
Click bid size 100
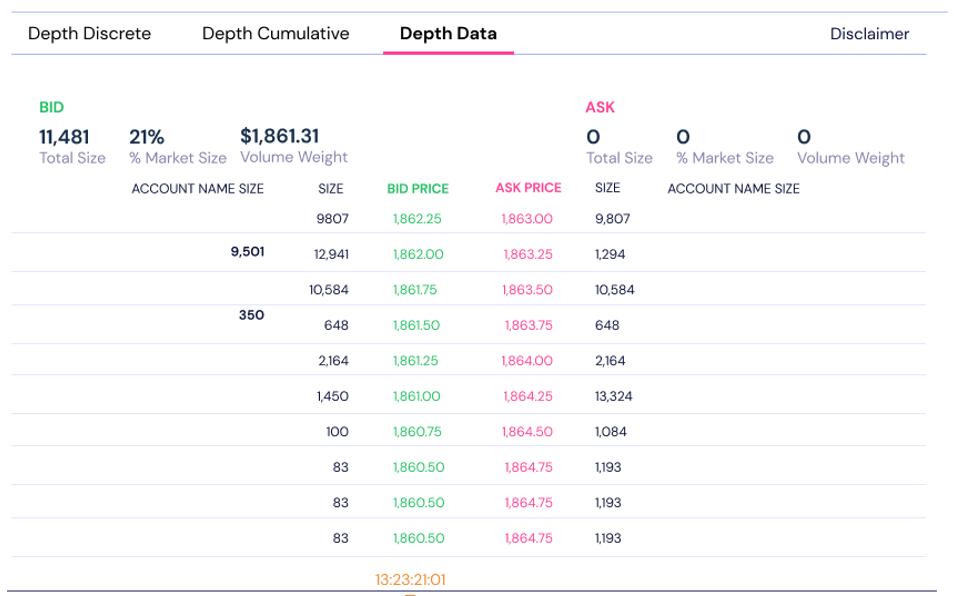(337, 432)
